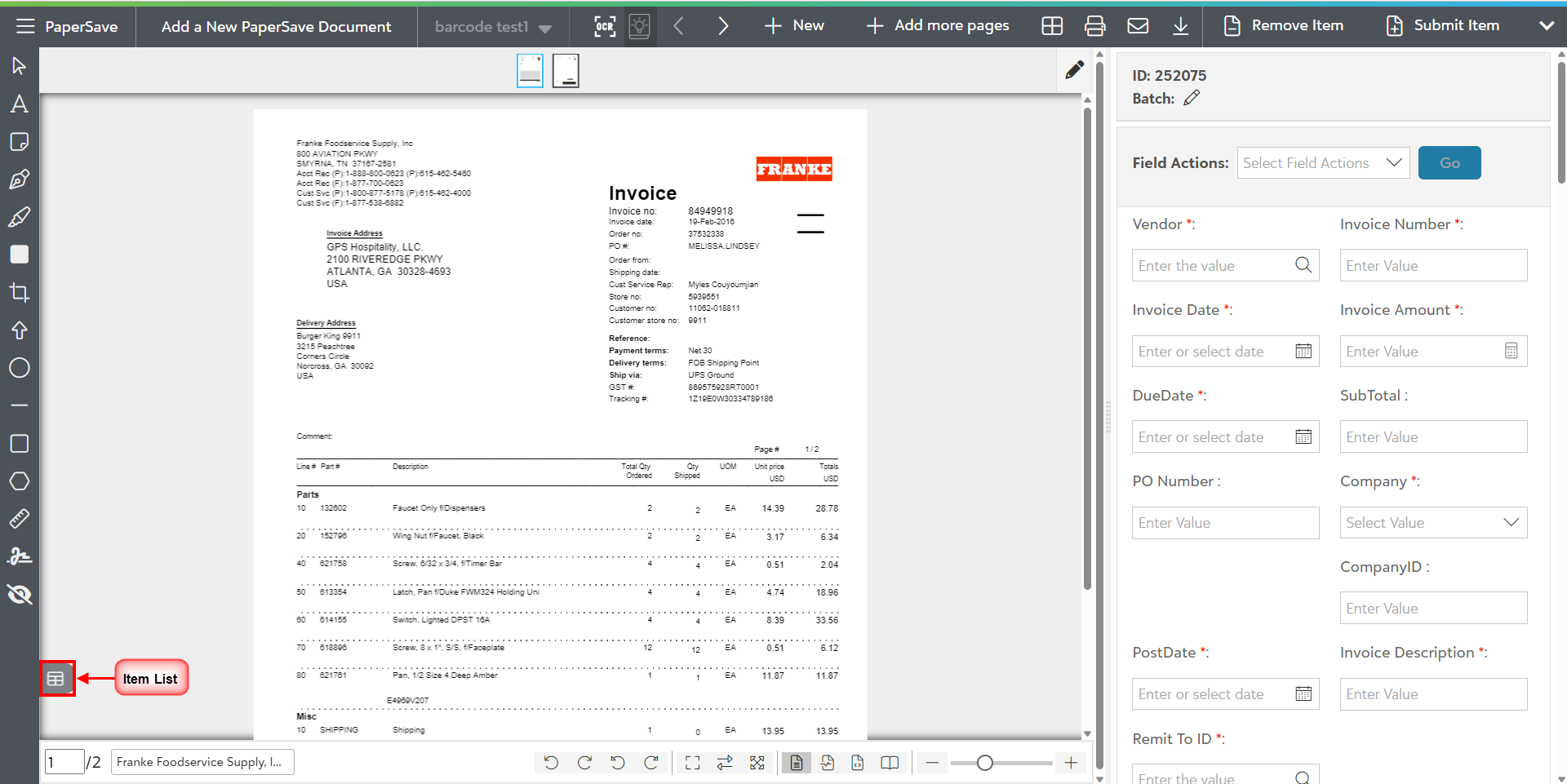Open the PaperSave hamburger menu
1567x784 pixels.
pos(25,26)
